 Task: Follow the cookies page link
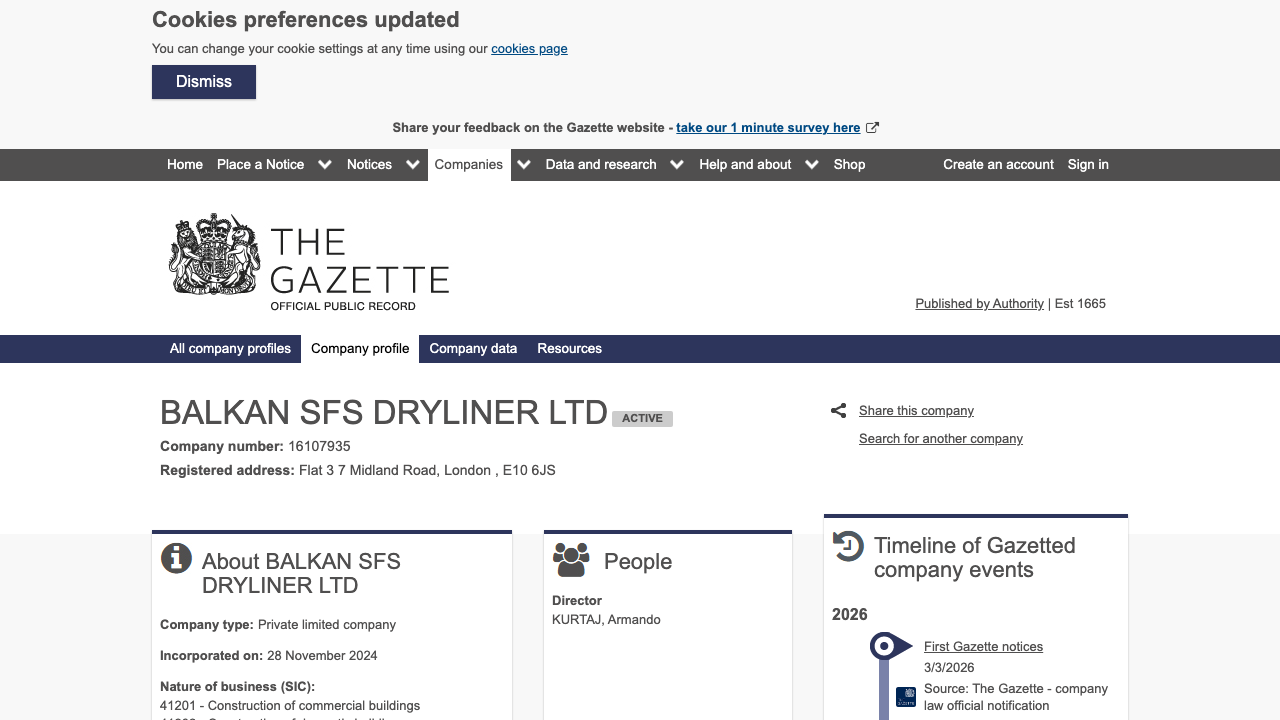click(529, 48)
